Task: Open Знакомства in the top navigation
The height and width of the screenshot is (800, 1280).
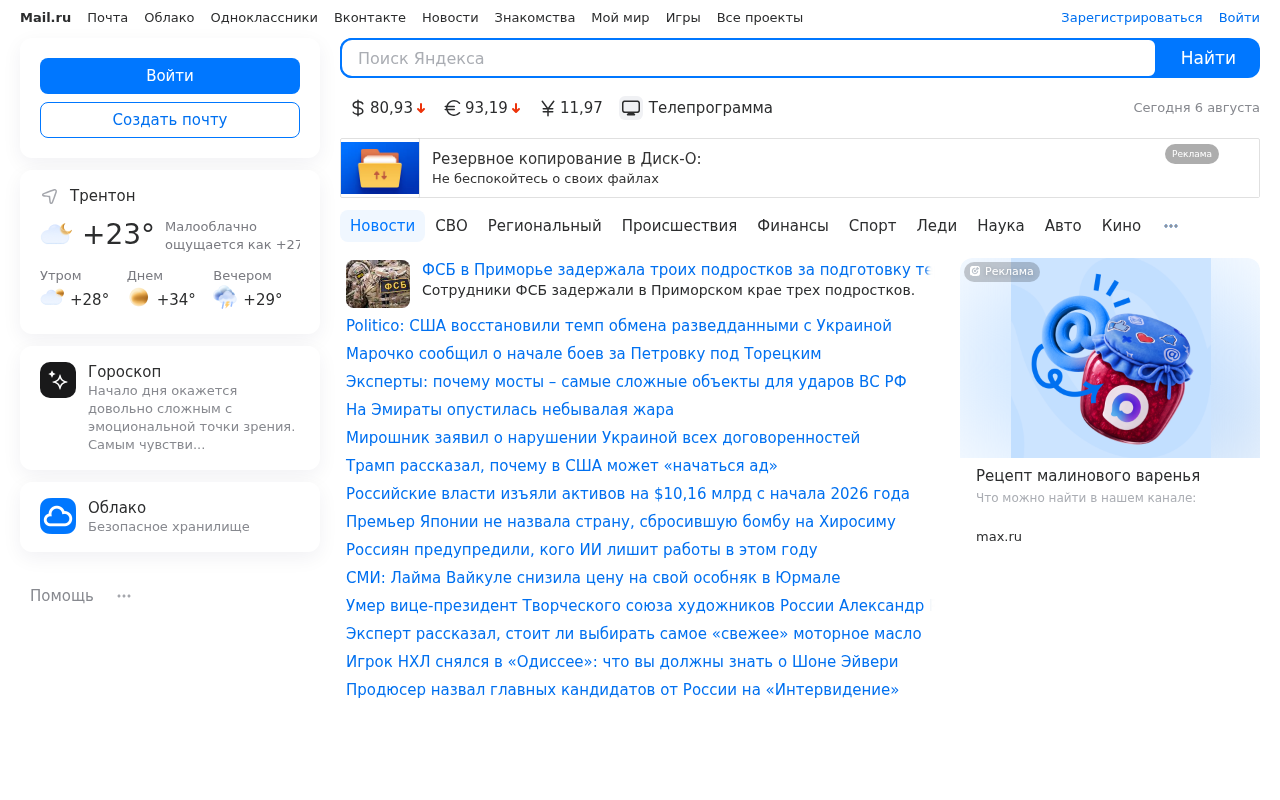Action: coord(535,18)
